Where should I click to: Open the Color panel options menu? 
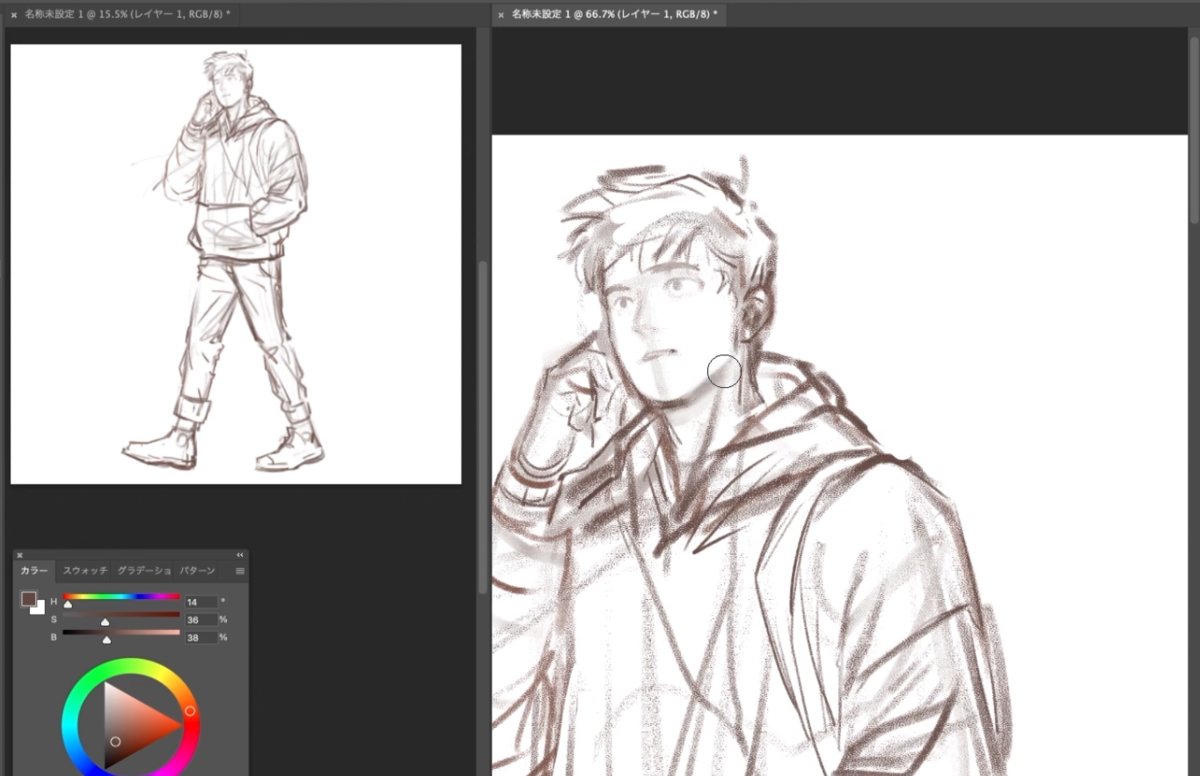pos(240,571)
